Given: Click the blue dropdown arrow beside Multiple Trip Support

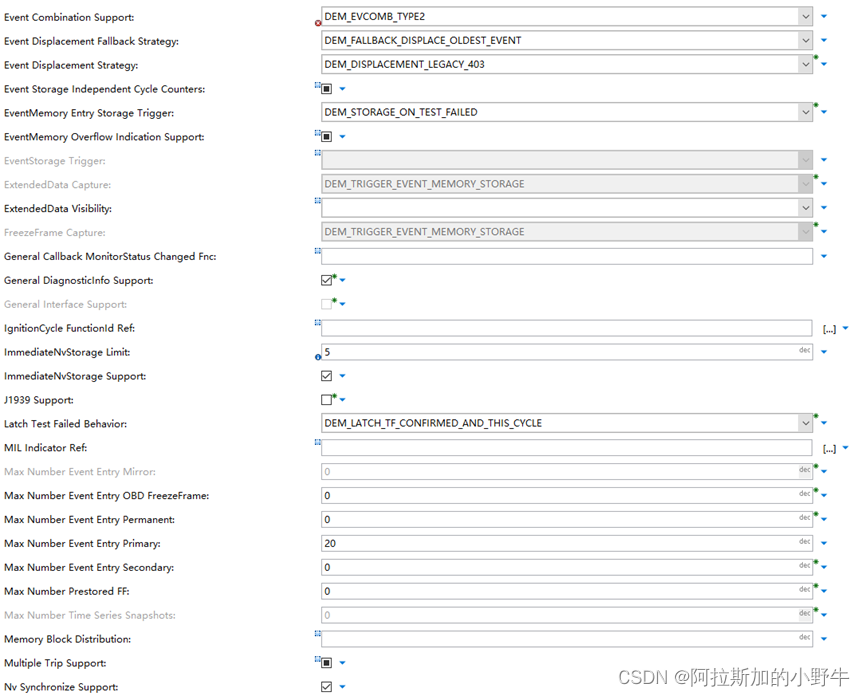Looking at the screenshot, I should 342,662.
